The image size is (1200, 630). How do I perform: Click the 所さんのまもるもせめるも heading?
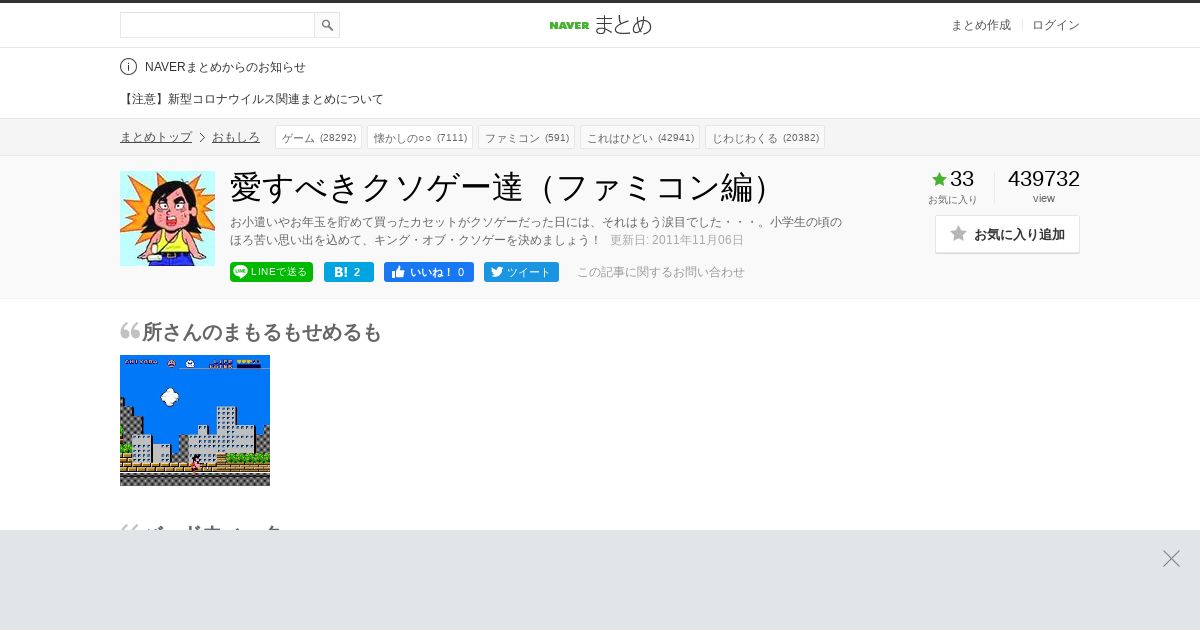pos(262,332)
